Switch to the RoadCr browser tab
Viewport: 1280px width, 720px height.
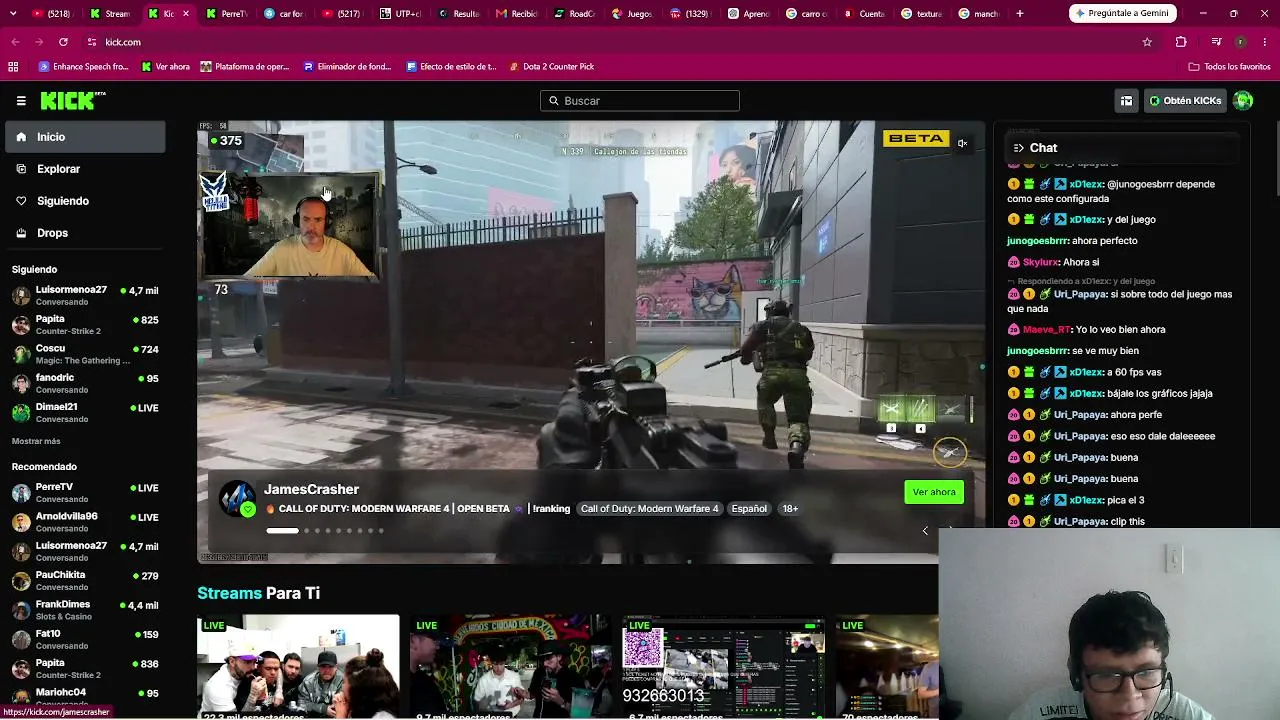(574, 14)
